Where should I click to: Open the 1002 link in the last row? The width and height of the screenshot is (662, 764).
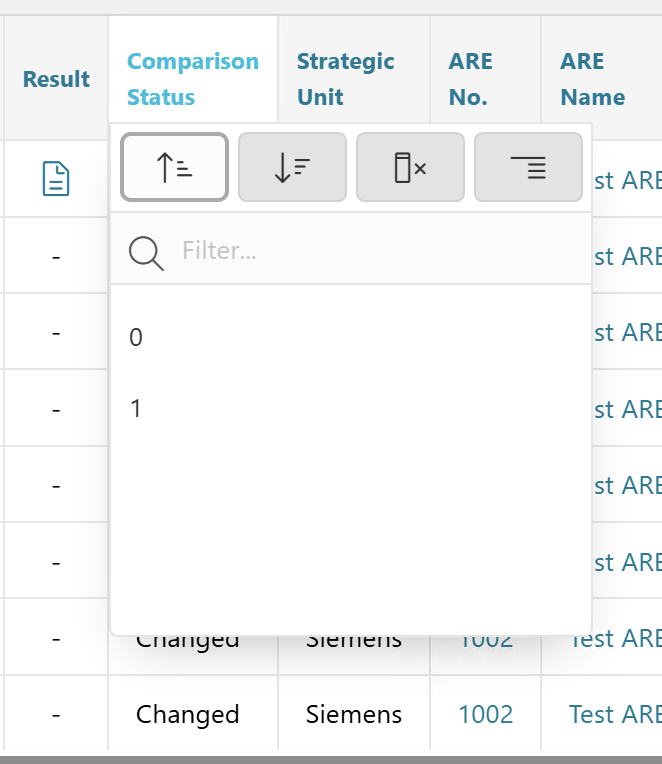(x=485, y=714)
